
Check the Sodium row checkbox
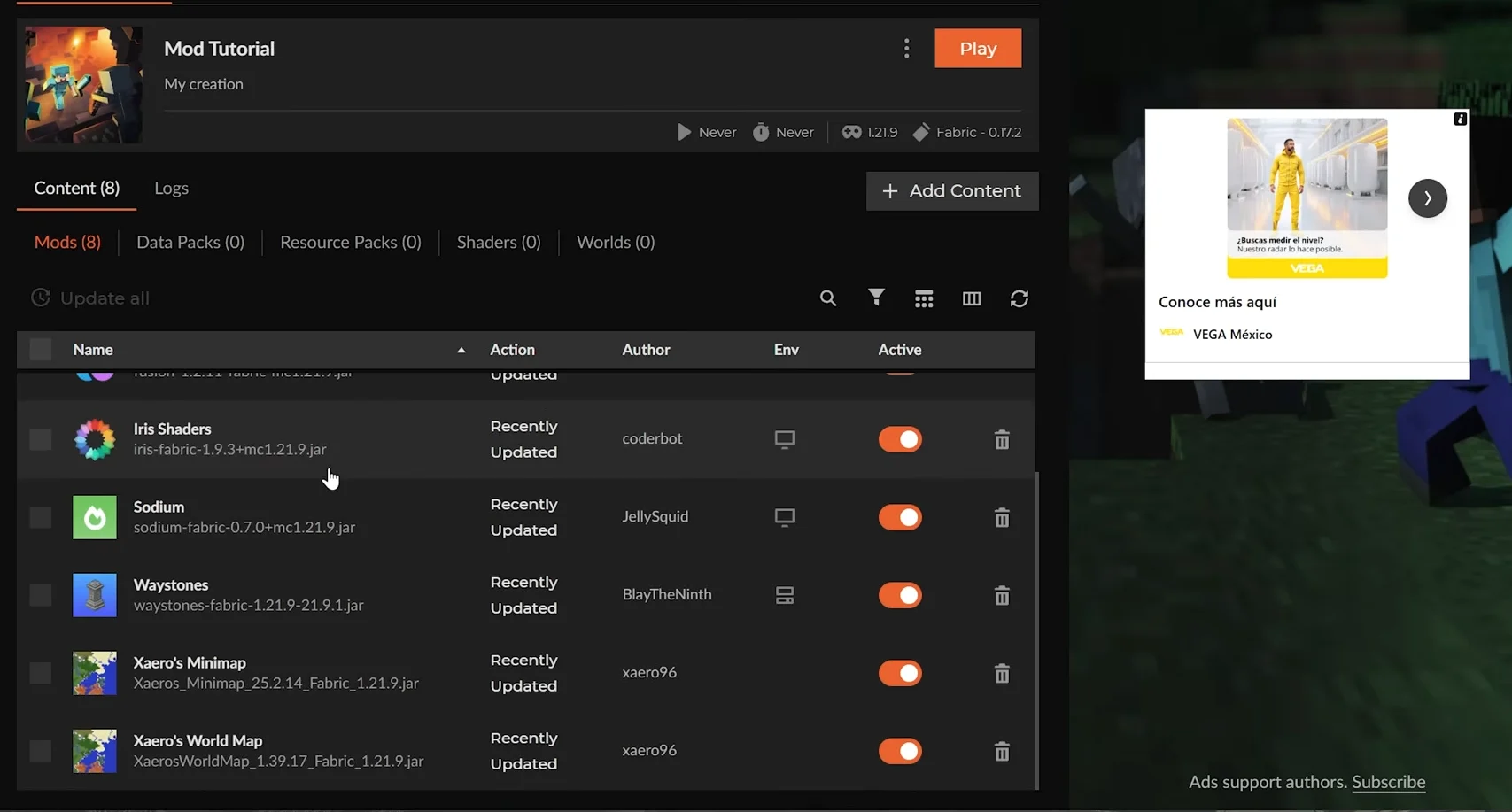pos(41,517)
